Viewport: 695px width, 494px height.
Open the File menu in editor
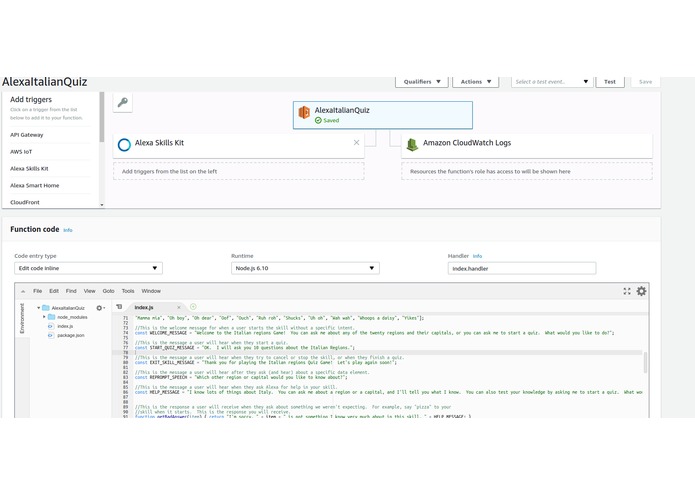(x=38, y=291)
